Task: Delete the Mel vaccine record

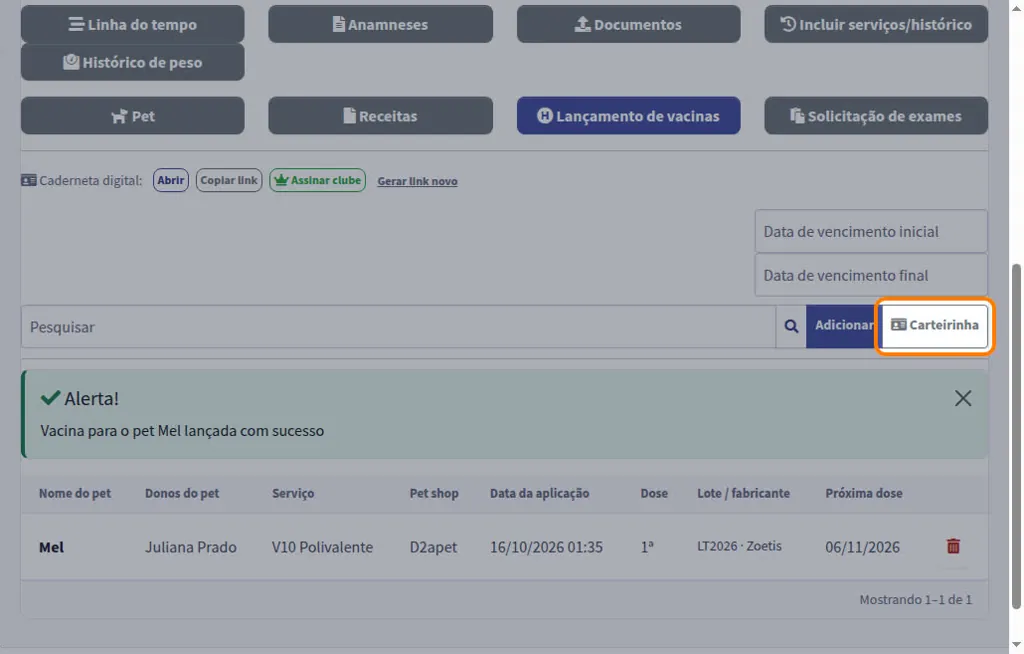Action: pos(953,546)
